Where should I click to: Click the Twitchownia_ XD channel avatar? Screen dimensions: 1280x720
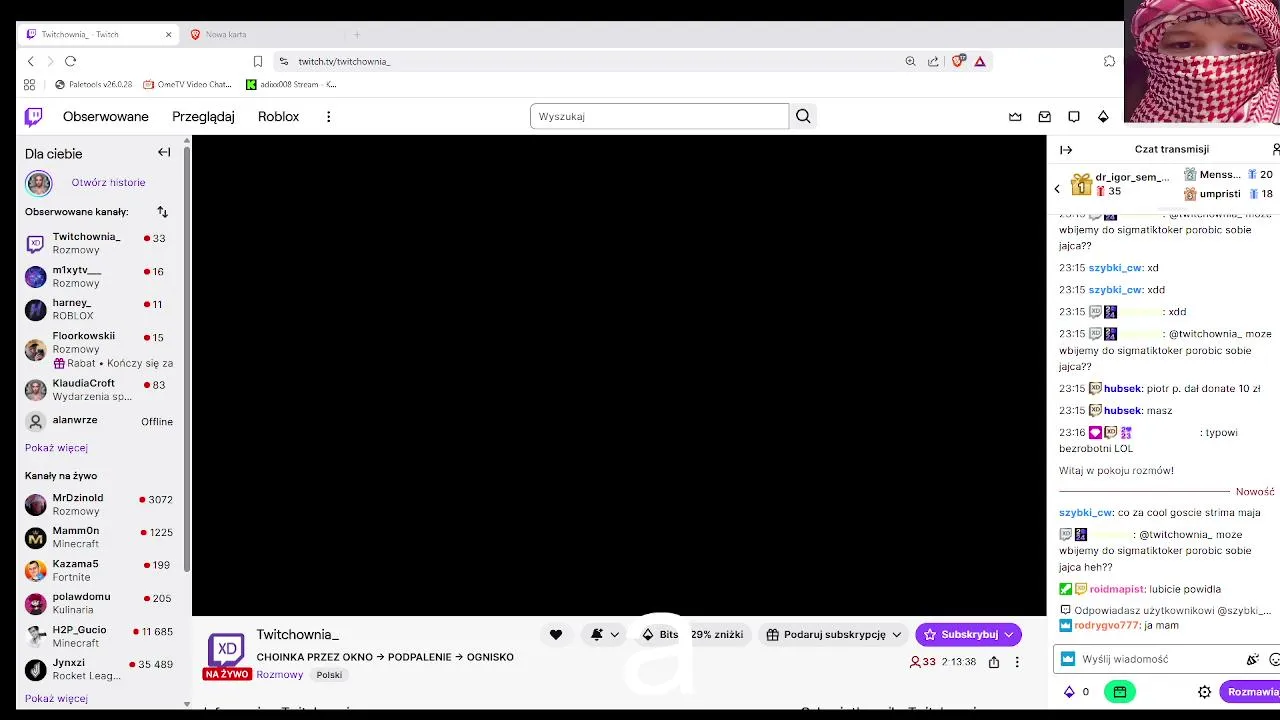[226, 649]
